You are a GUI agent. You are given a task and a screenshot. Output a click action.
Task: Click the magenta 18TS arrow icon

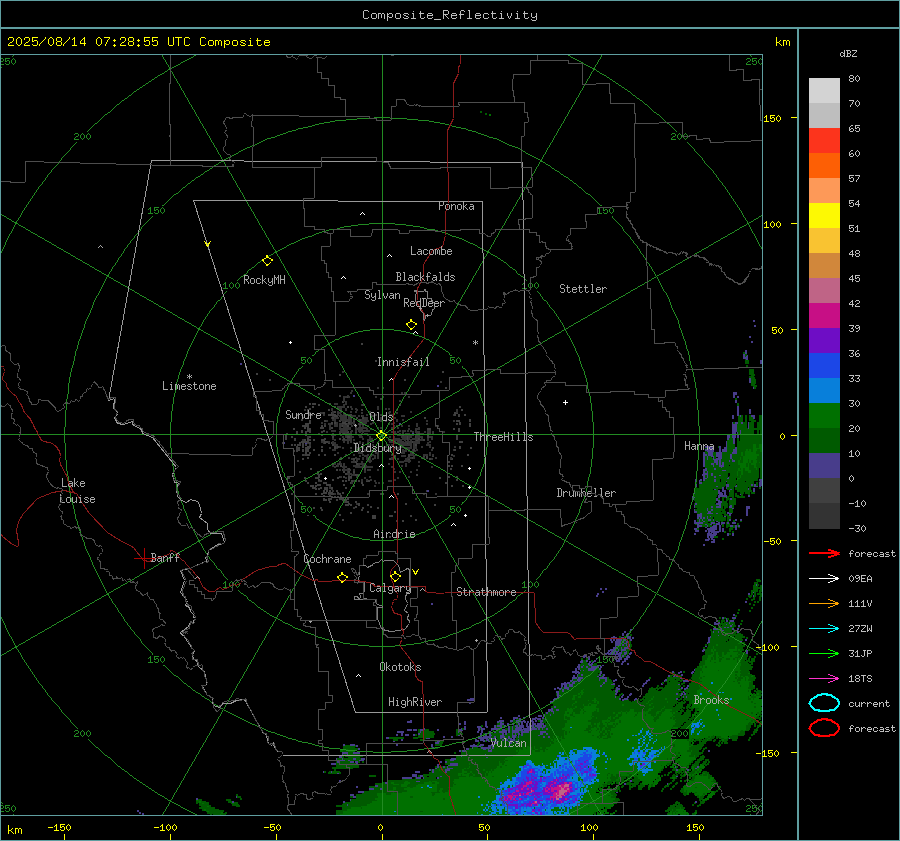tap(824, 679)
